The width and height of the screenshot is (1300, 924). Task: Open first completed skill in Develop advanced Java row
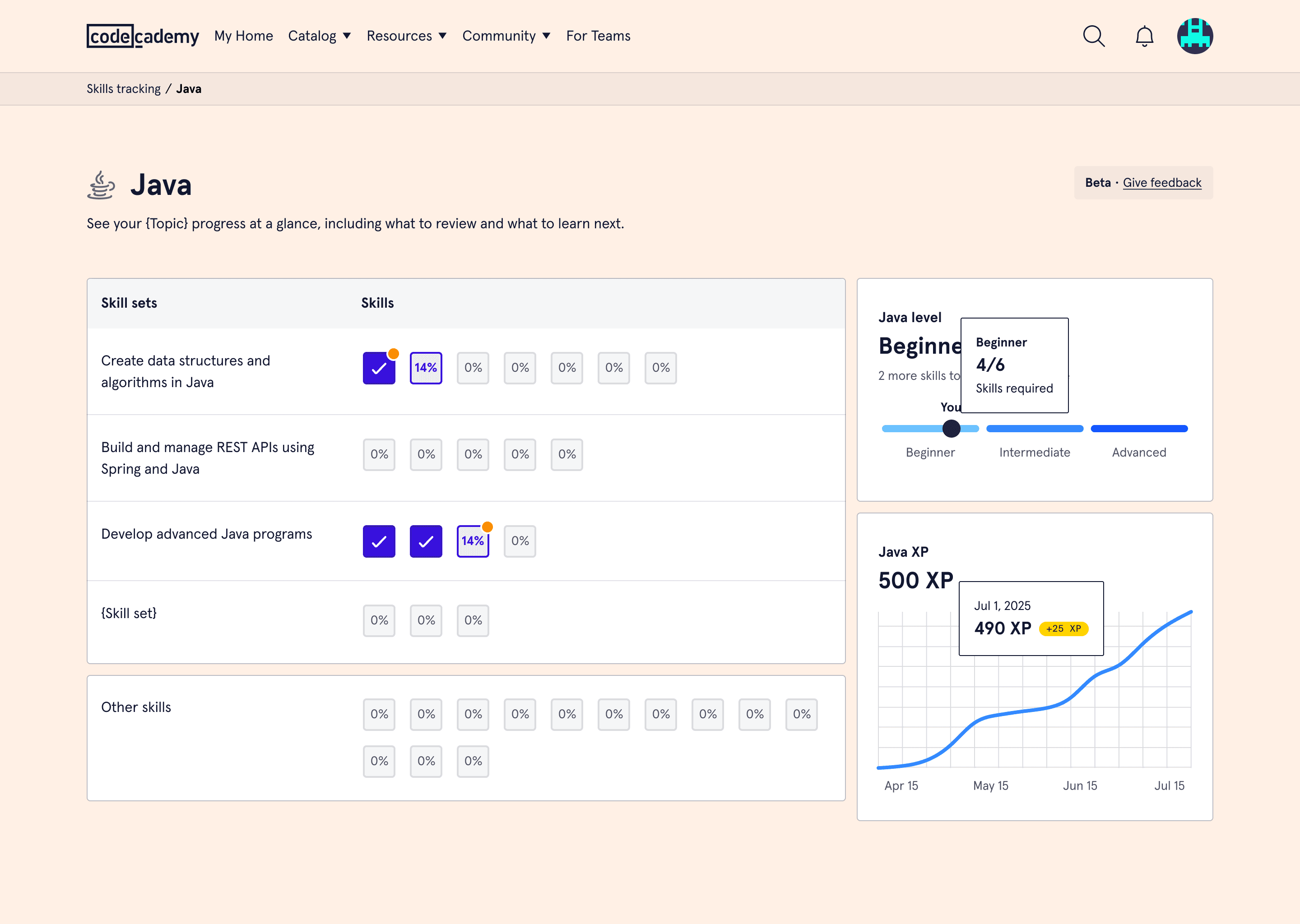point(379,541)
